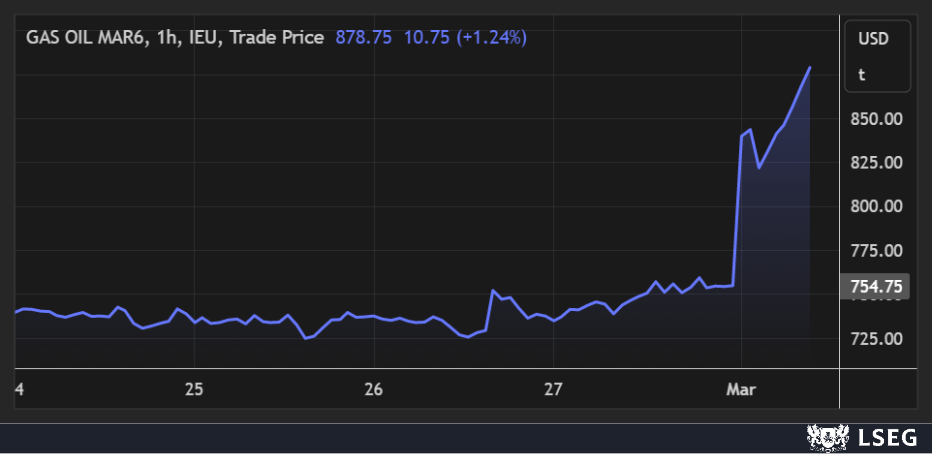
Task: Select date 26 on the time axis
Action: [x=374, y=388]
